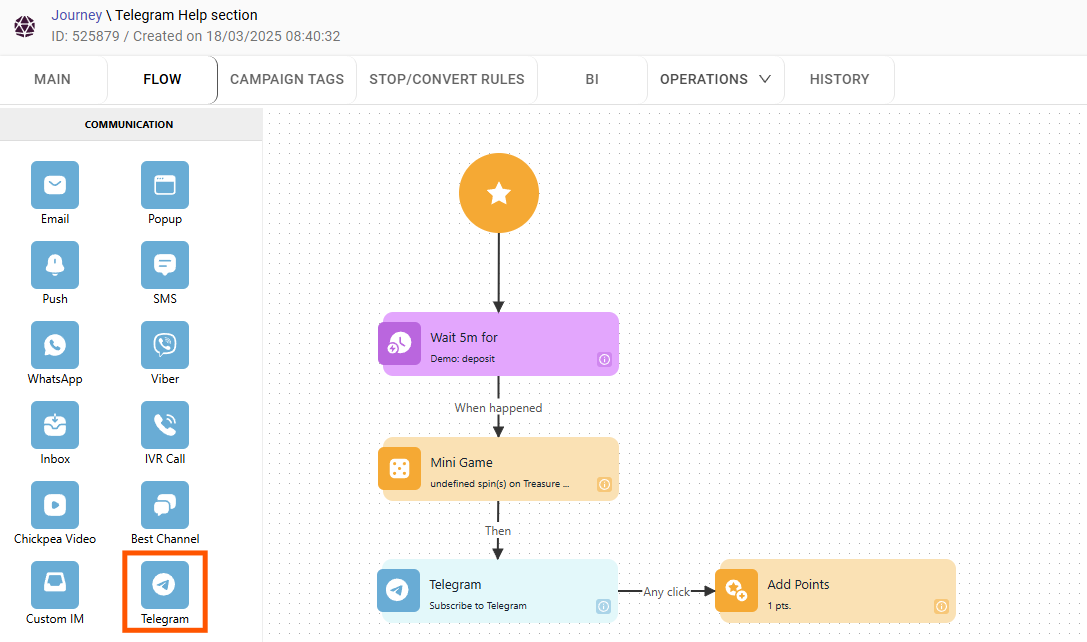Pick the SMS channel icon
Viewport: 1087px width, 642px height.
165,265
